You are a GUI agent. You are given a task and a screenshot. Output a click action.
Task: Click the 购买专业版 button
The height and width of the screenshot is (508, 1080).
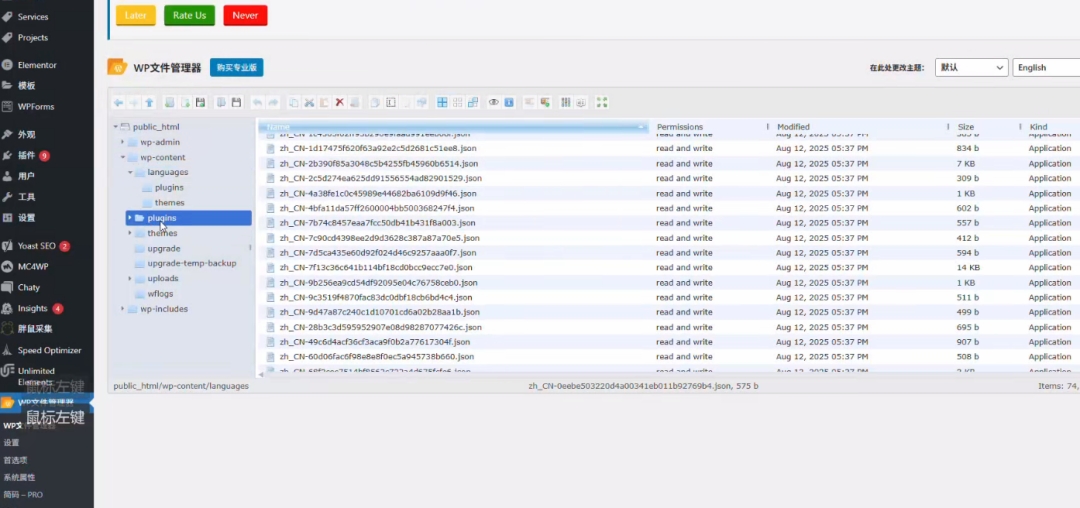pos(236,67)
